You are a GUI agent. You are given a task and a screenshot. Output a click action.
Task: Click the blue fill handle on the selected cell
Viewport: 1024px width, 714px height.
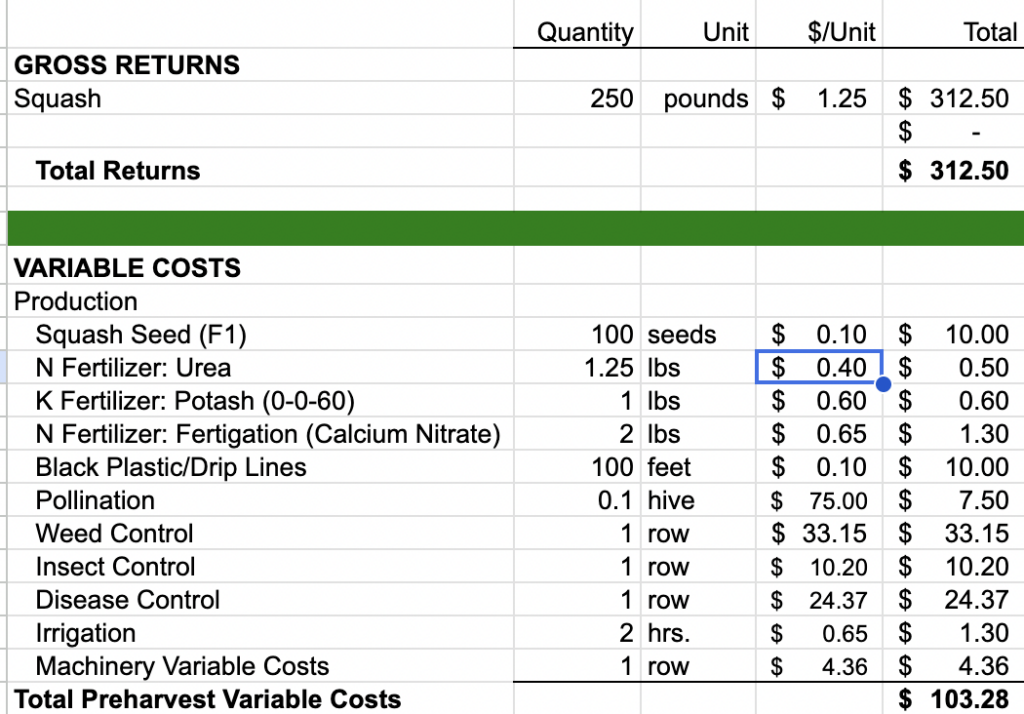click(x=883, y=384)
